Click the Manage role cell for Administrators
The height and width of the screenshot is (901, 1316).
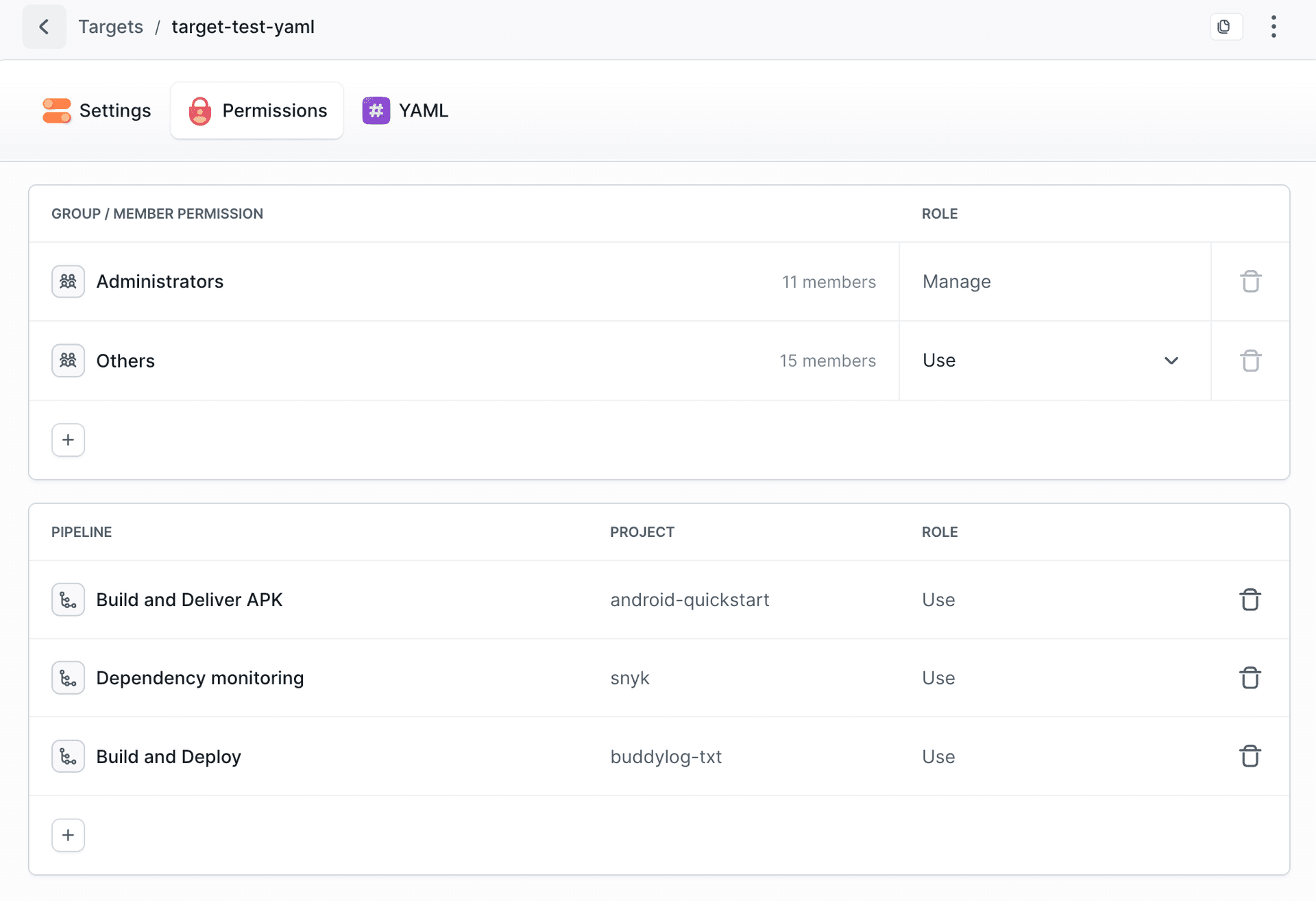point(956,281)
